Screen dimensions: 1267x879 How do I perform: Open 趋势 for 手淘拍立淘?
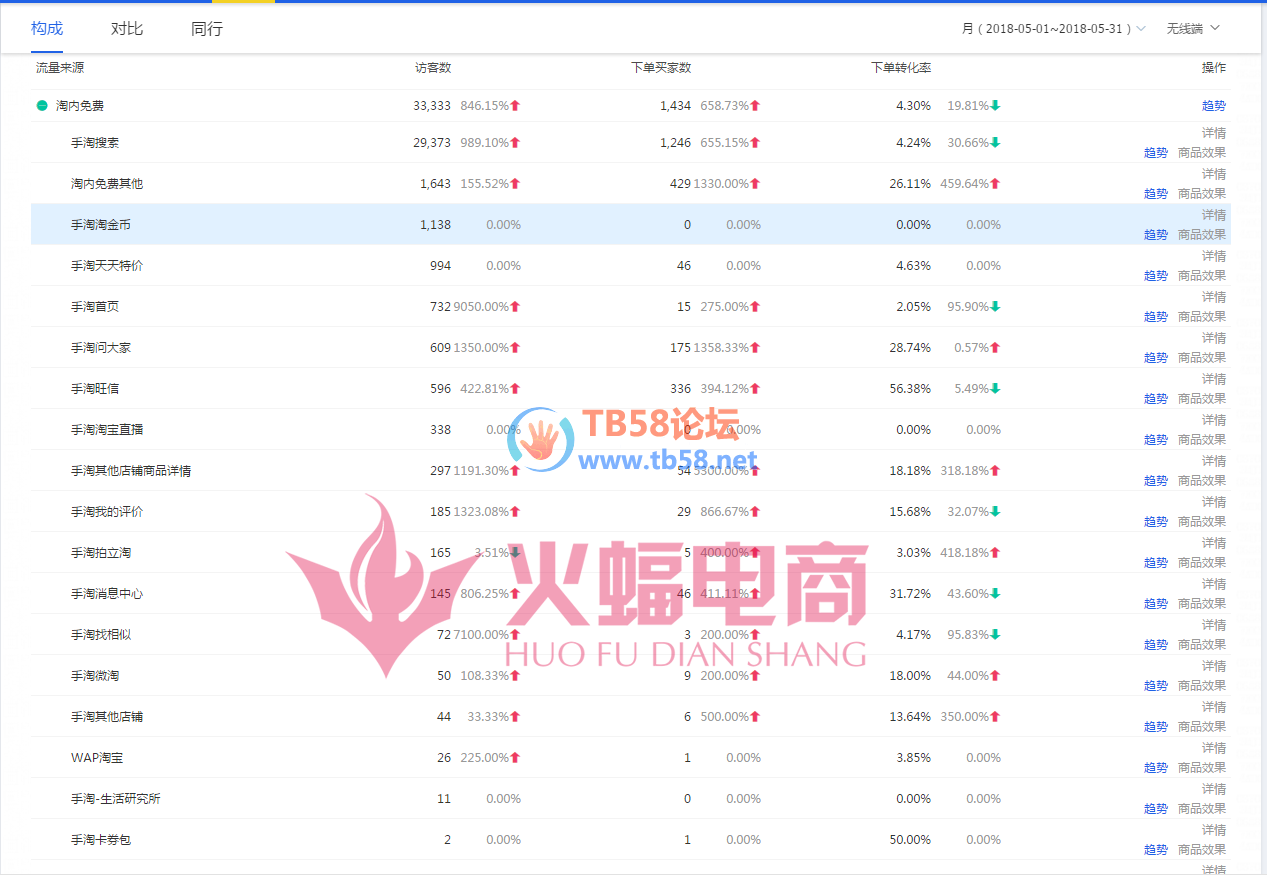tap(1156, 563)
